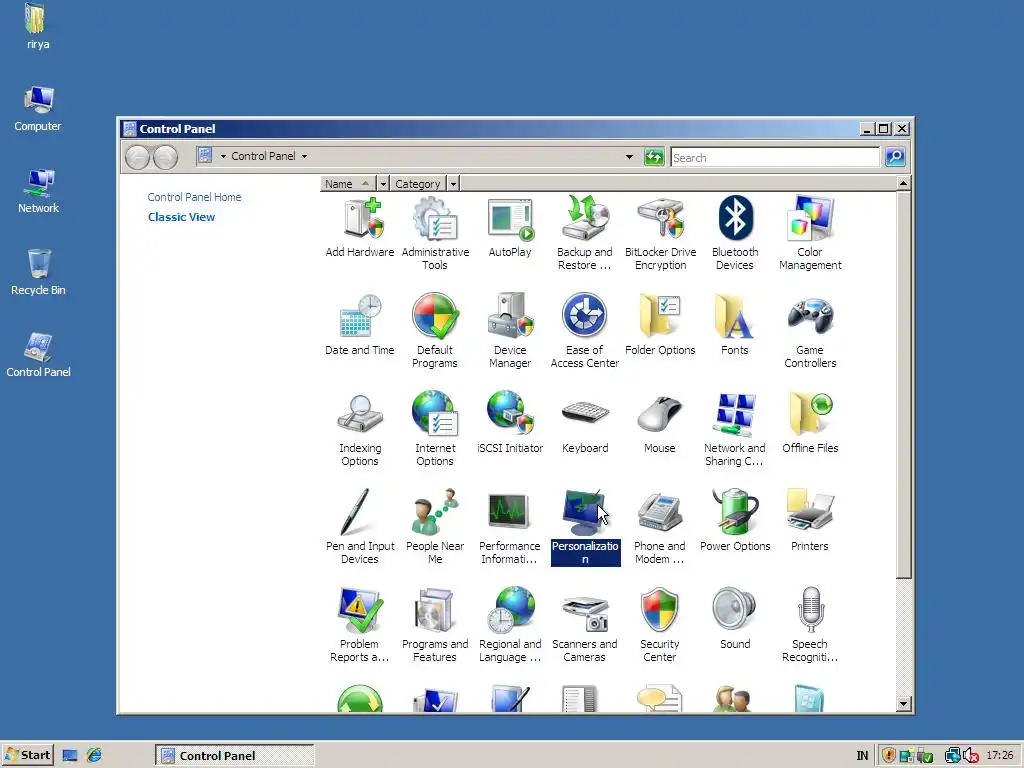
Task: Expand arrow before Control Panel breadcrumb
Action: tap(223, 157)
